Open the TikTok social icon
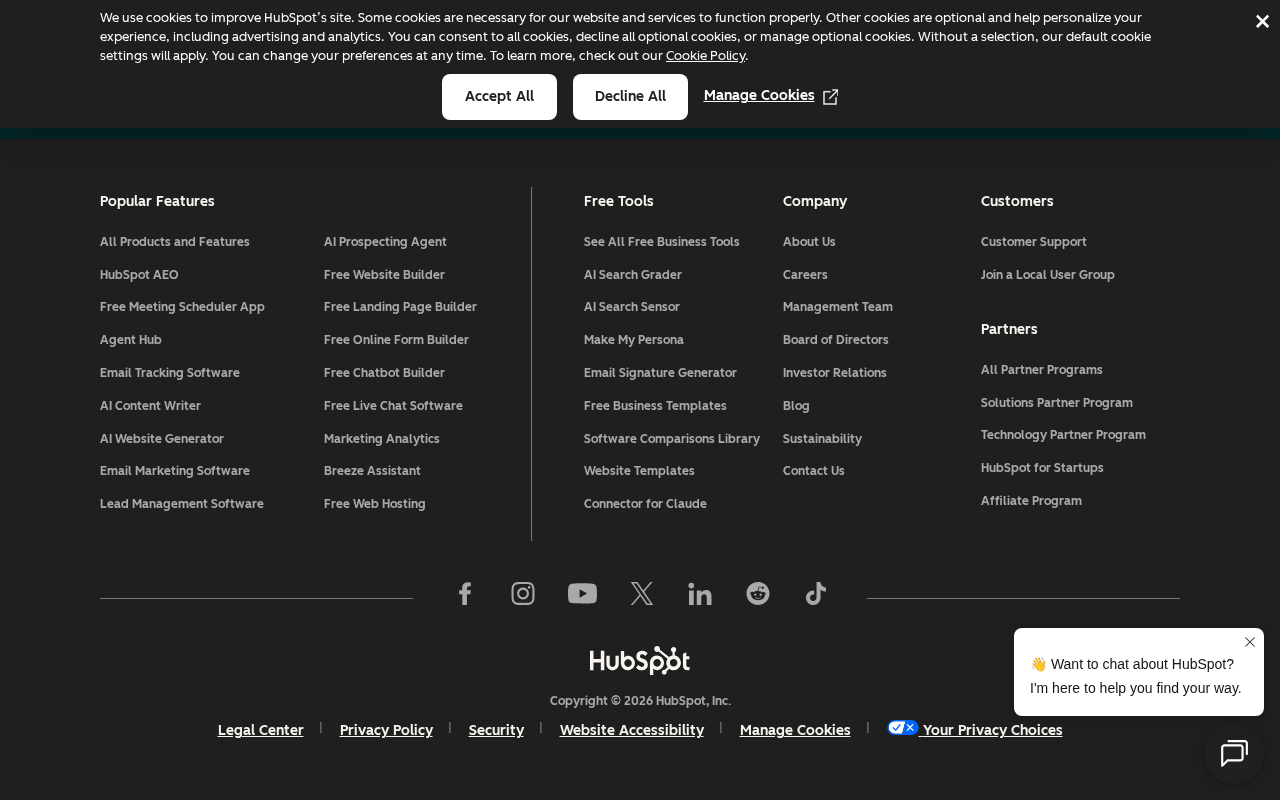This screenshot has height=800, width=1280. [816, 594]
